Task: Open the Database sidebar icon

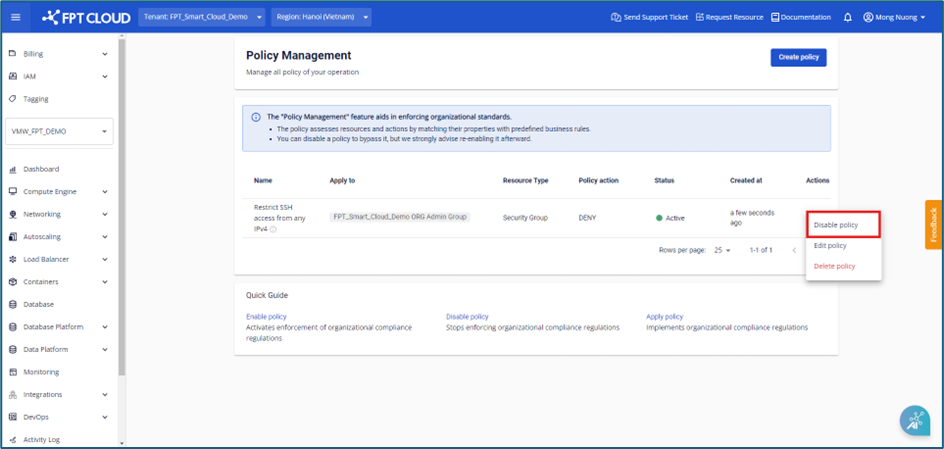Action: pyautogui.click(x=13, y=304)
